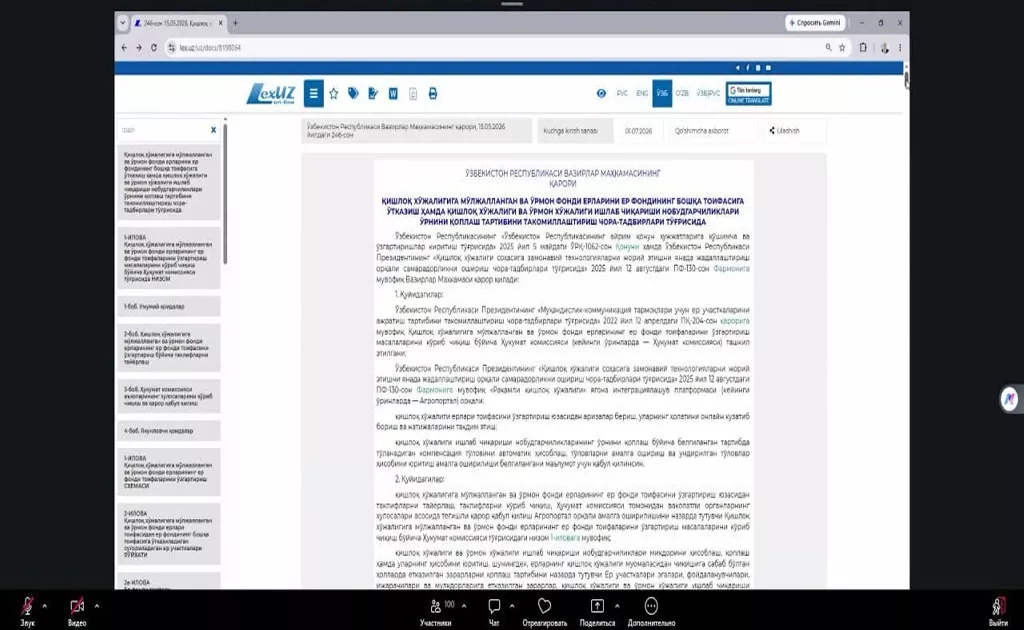This screenshot has width=1024, height=630.
Task: Leave meeting with the Выйти button
Action: [x=998, y=611]
